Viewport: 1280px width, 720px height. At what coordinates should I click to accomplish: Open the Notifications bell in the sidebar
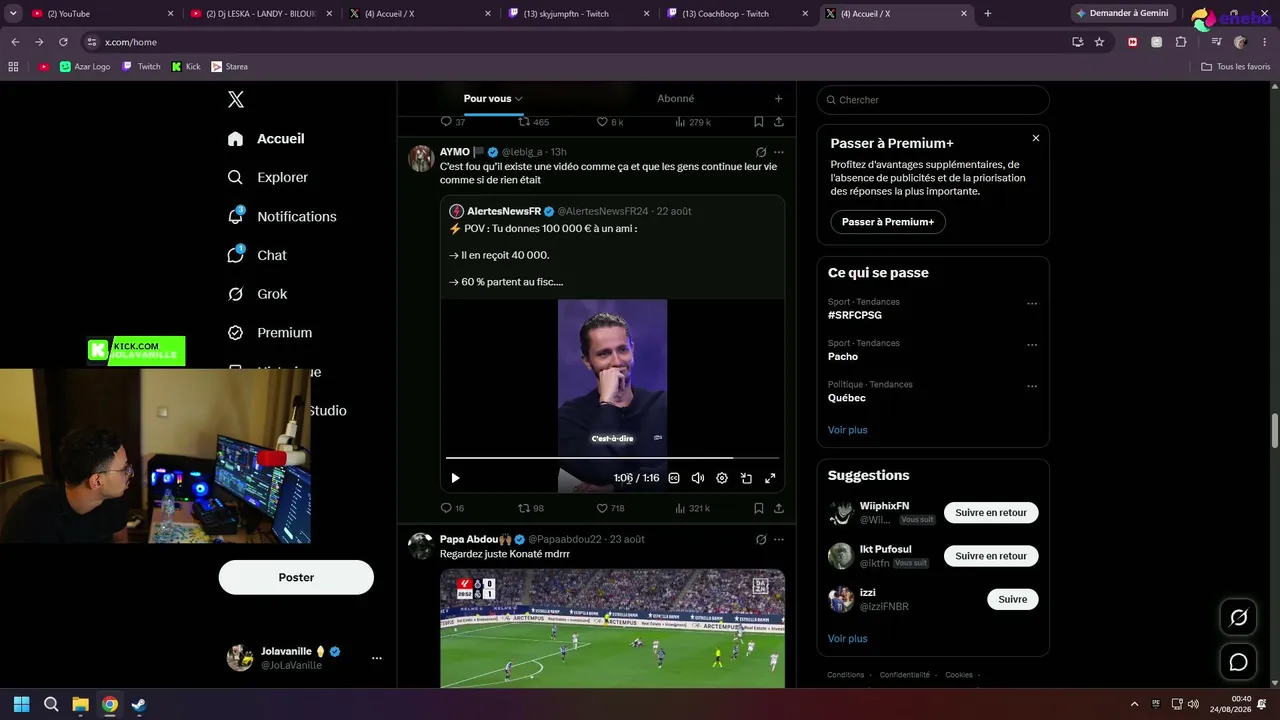click(x=236, y=216)
